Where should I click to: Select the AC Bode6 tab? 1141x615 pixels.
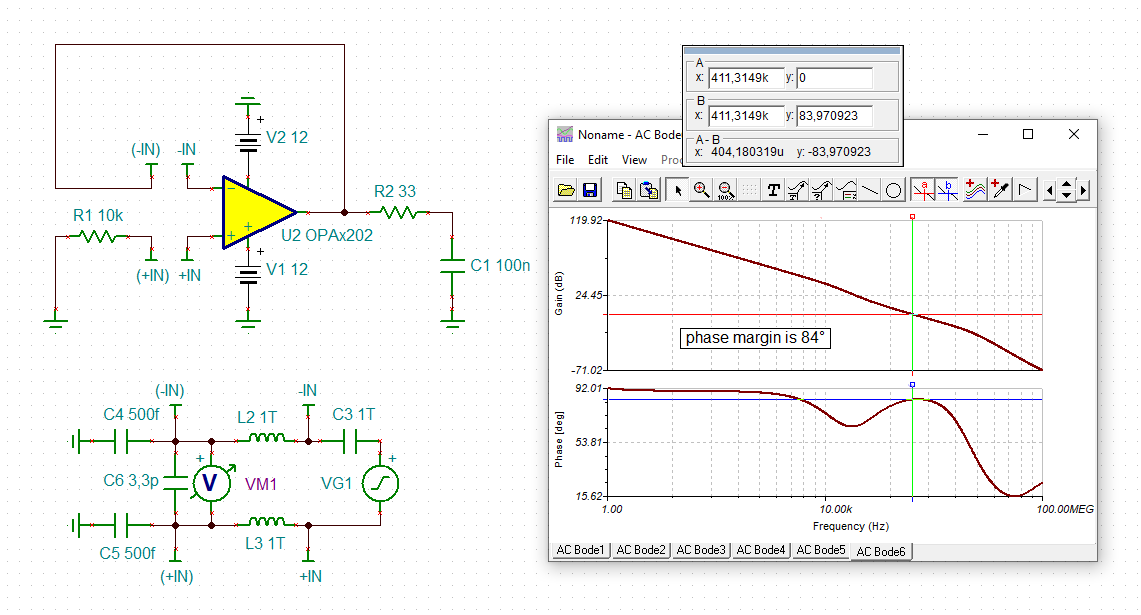[x=880, y=552]
